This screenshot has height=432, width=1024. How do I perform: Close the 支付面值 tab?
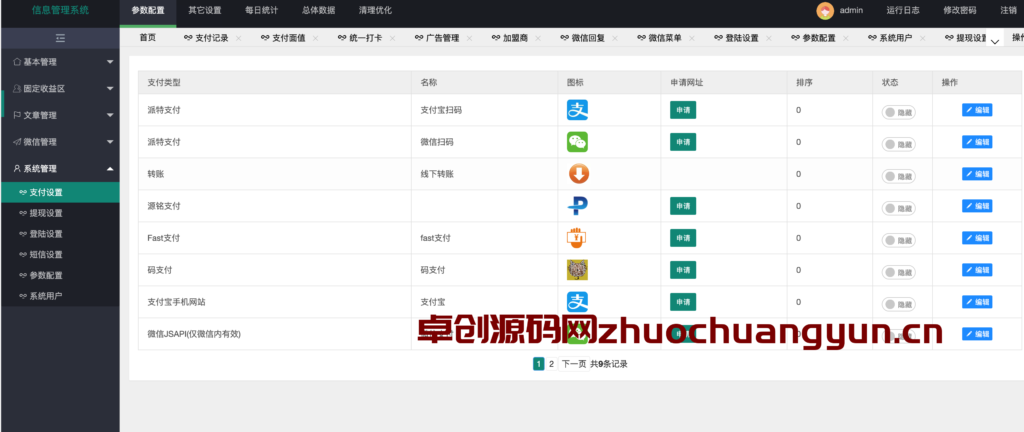tap(315, 39)
